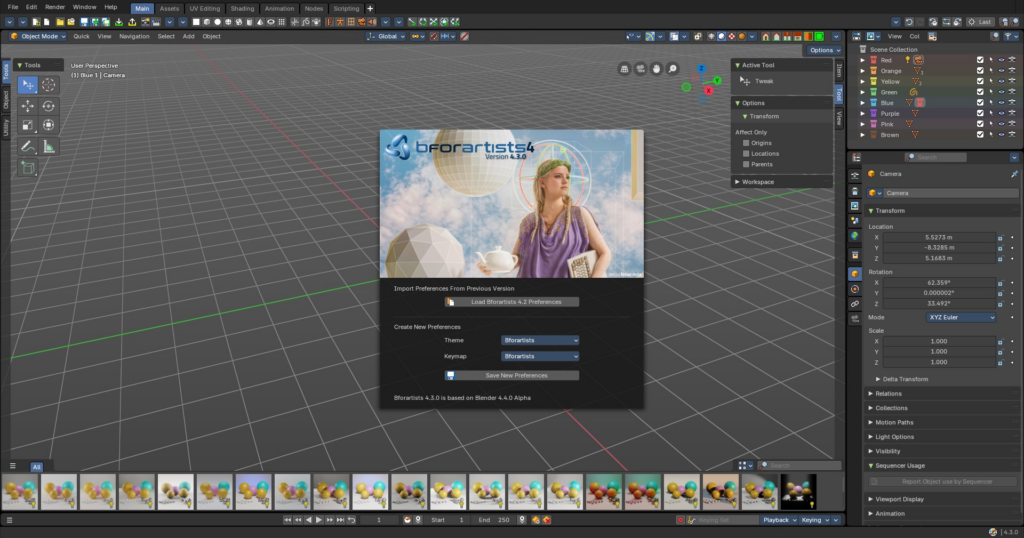The height and width of the screenshot is (538, 1024).
Task: Select the Tweak selection tool
Action: pyautogui.click(x=27, y=85)
